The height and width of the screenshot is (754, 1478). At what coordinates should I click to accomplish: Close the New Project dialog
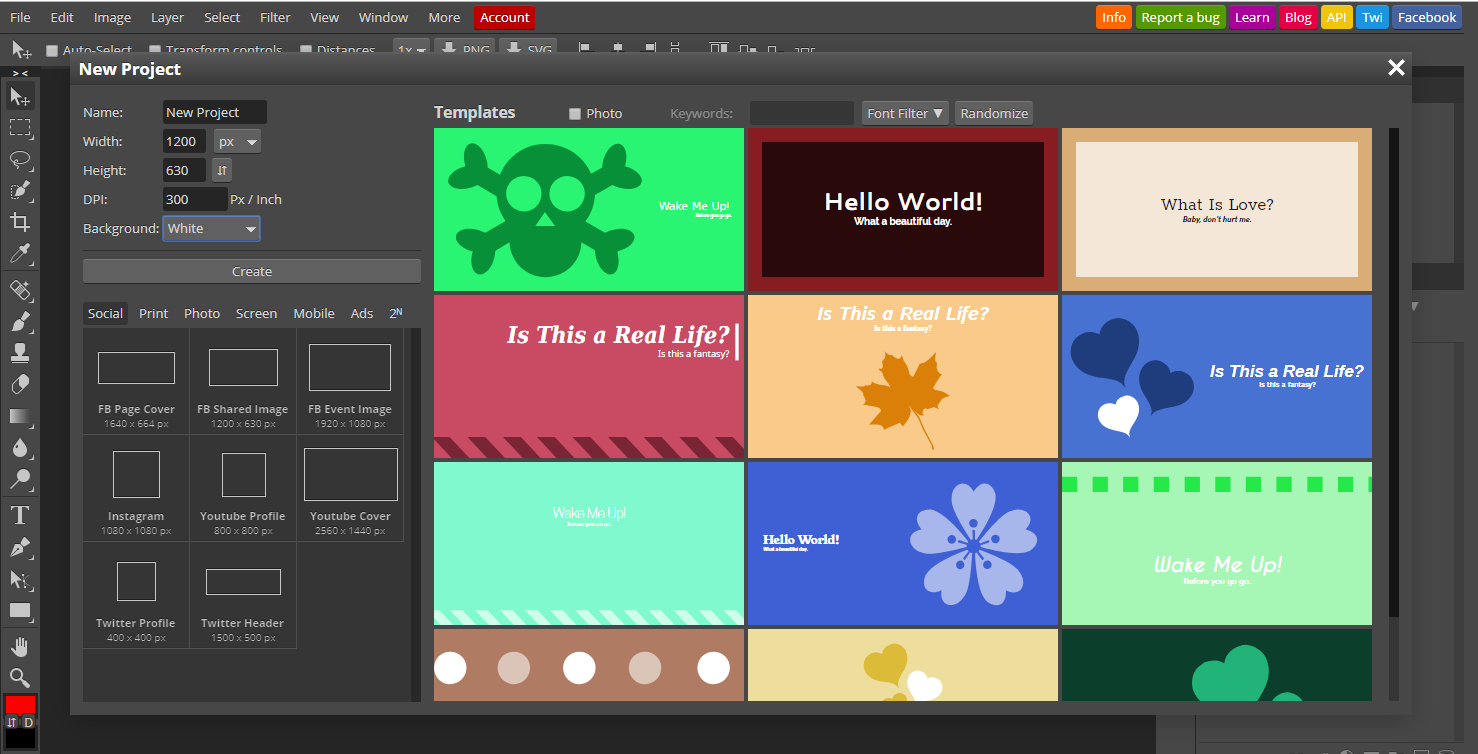(x=1396, y=68)
